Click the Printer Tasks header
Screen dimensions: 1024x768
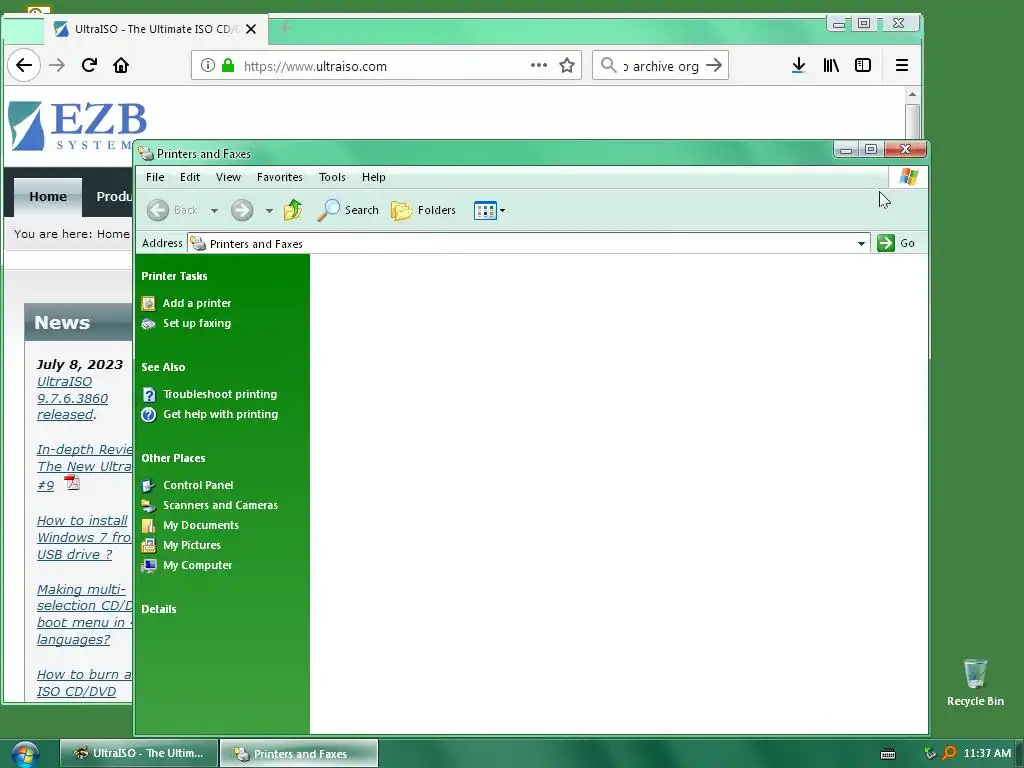[x=174, y=276]
